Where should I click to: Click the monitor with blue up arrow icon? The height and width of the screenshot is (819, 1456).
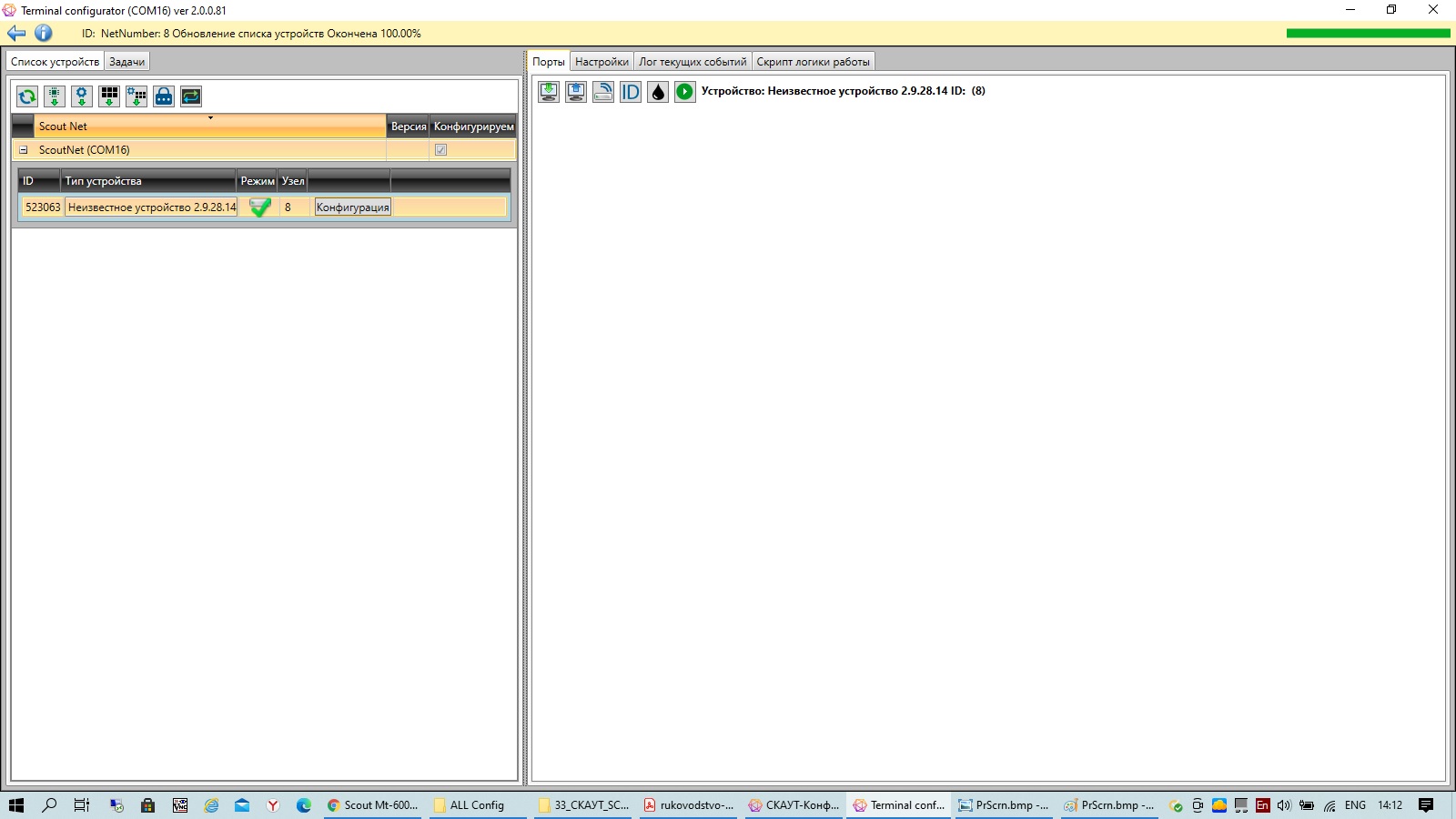point(576,92)
